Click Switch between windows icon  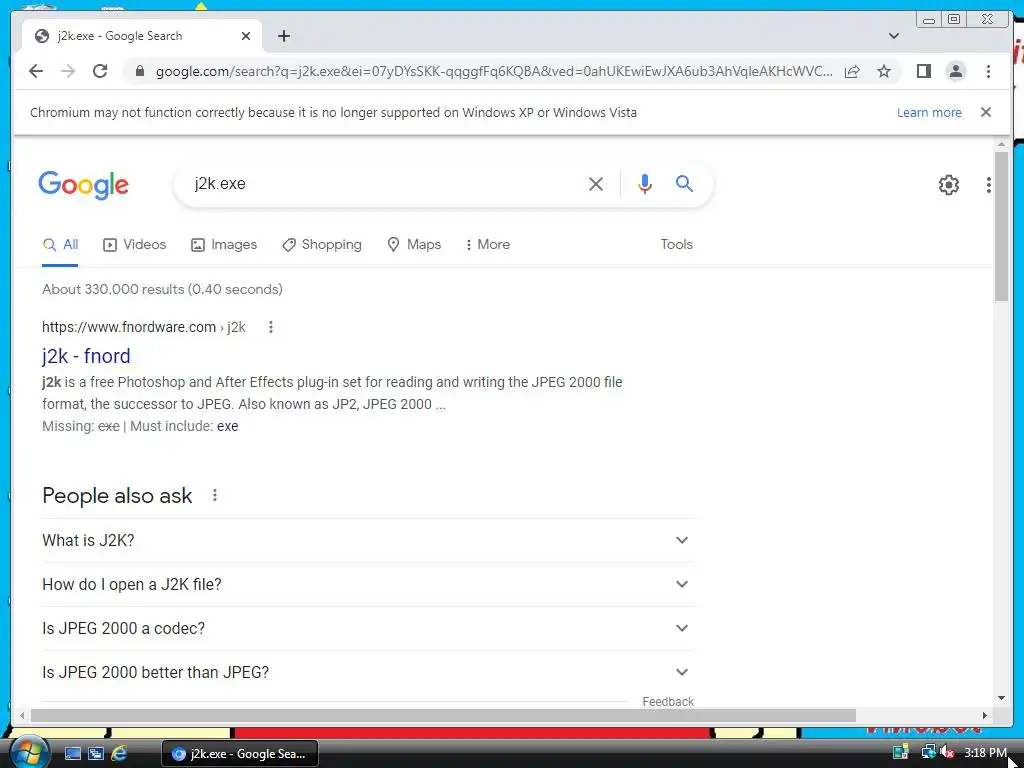pyautogui.click(x=96, y=754)
